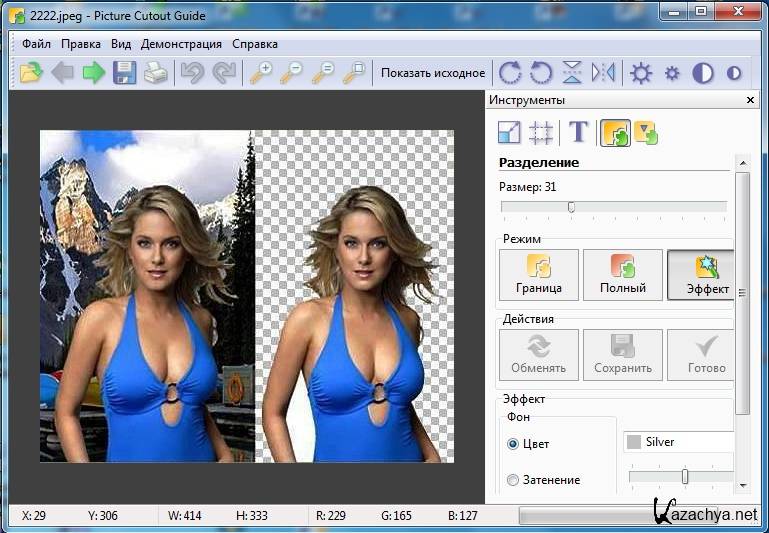This screenshot has width=769, height=533.
Task: Click the printer icon in the toolbar
Action: tap(155, 73)
